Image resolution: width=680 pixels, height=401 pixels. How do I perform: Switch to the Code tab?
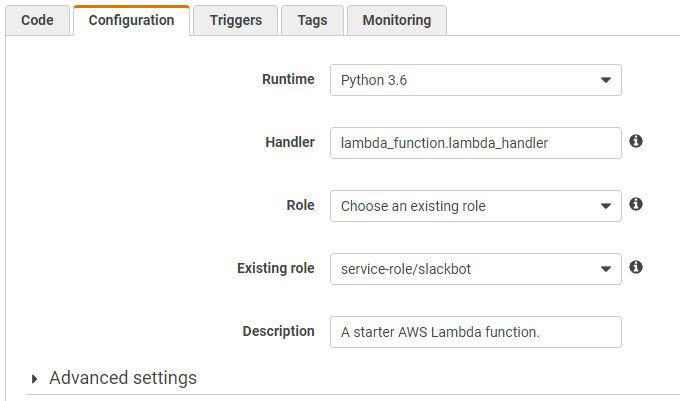tap(37, 20)
